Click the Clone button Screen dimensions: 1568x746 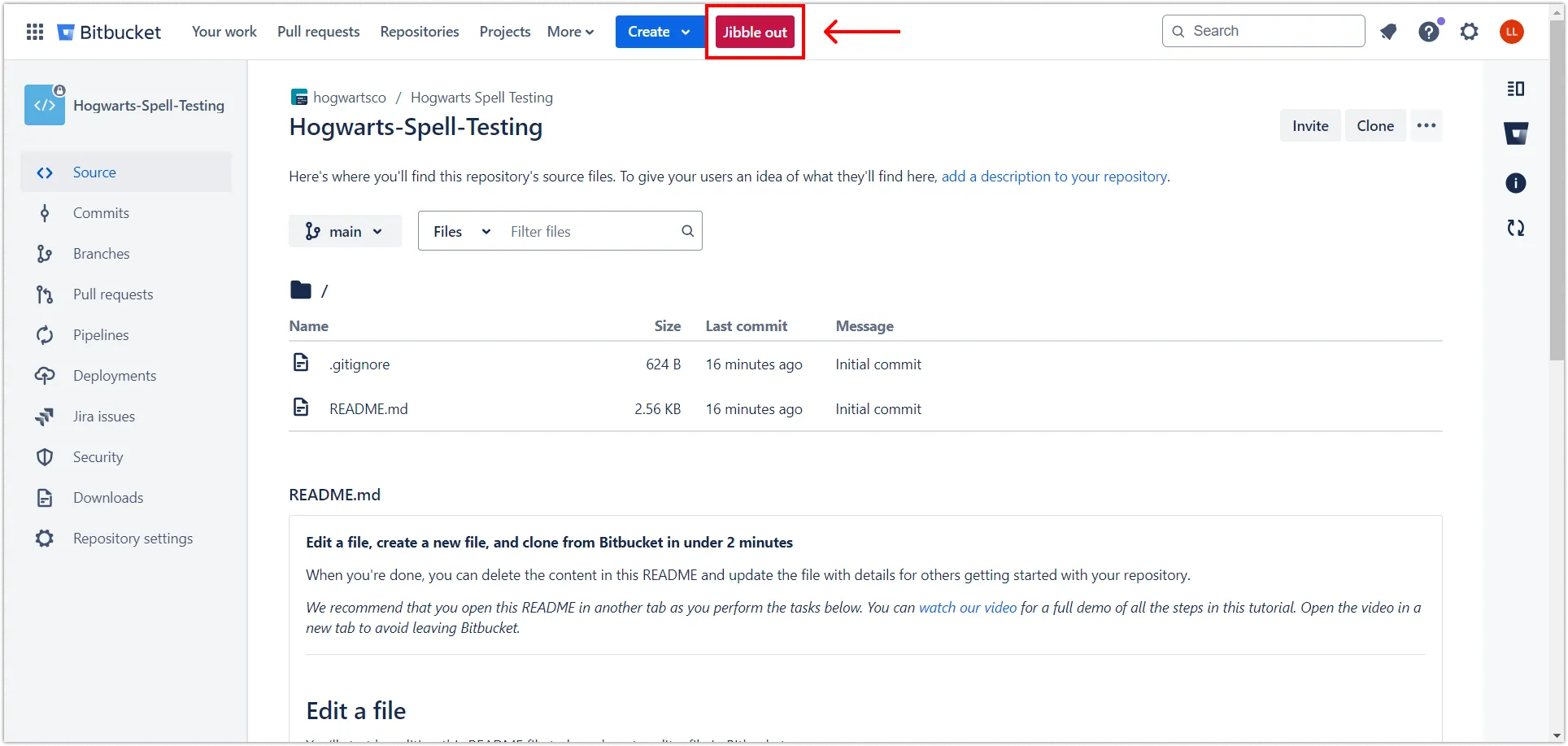click(1374, 126)
